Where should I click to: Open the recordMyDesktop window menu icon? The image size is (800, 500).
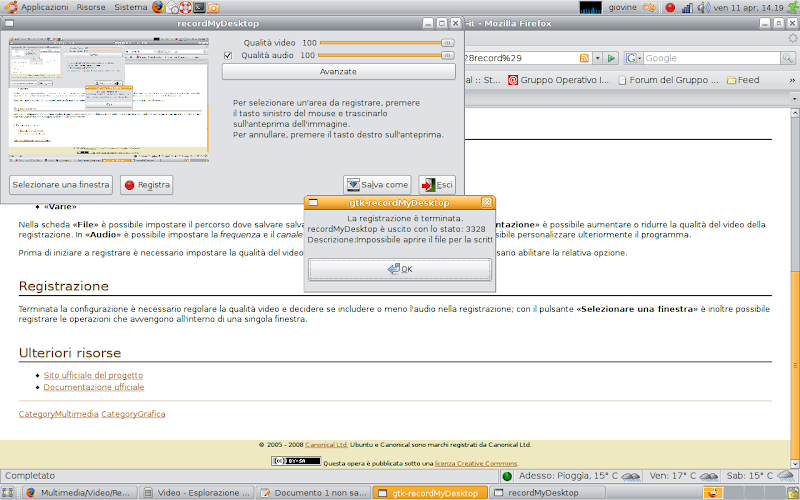pos(9,23)
